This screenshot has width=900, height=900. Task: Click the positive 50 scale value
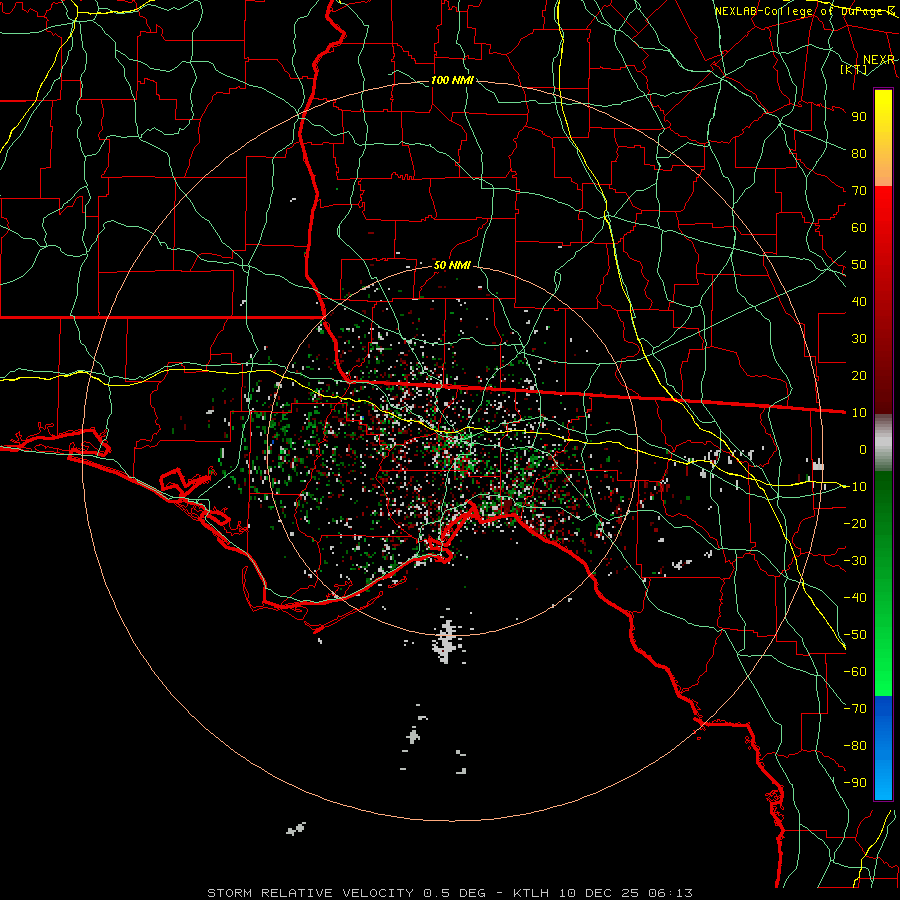click(859, 265)
